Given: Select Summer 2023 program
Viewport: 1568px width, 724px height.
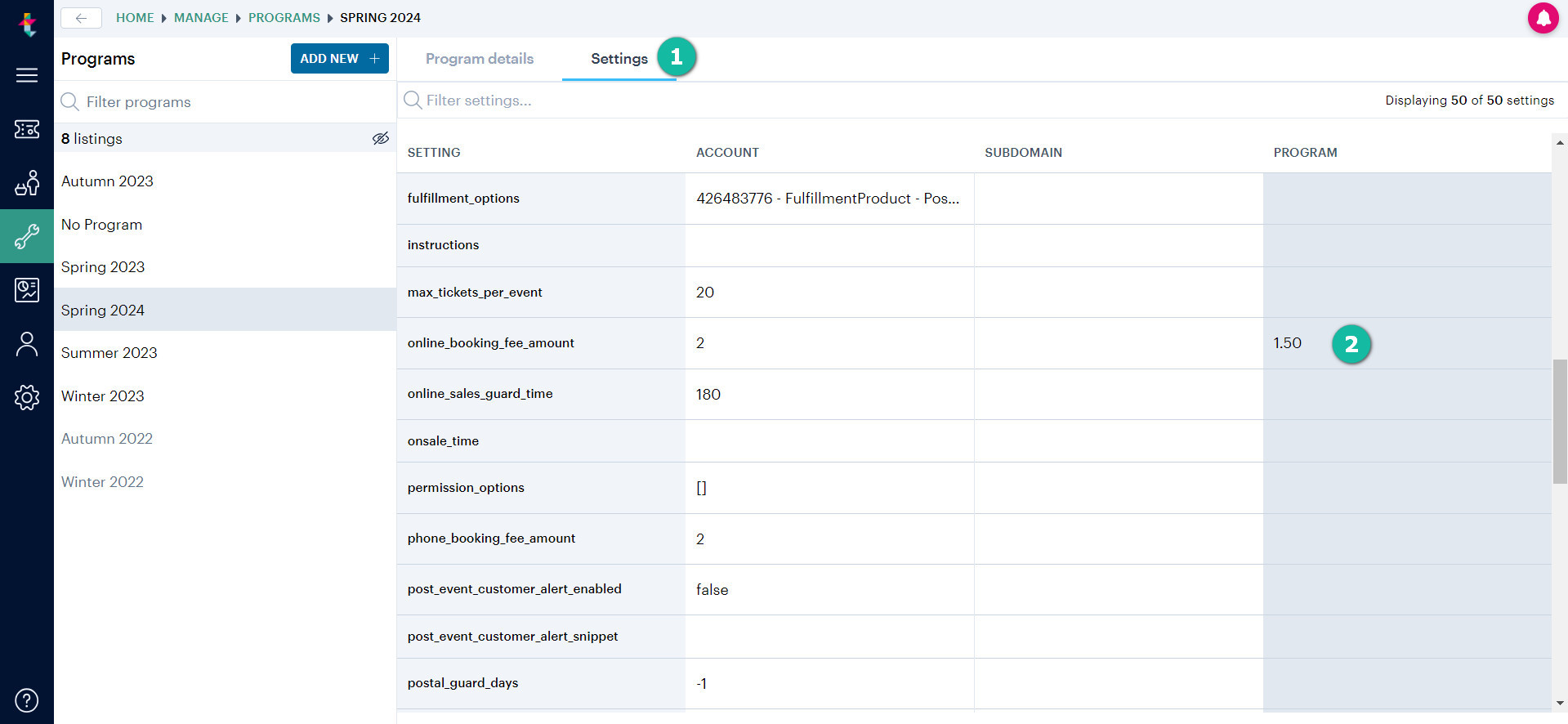Looking at the screenshot, I should pos(226,353).
